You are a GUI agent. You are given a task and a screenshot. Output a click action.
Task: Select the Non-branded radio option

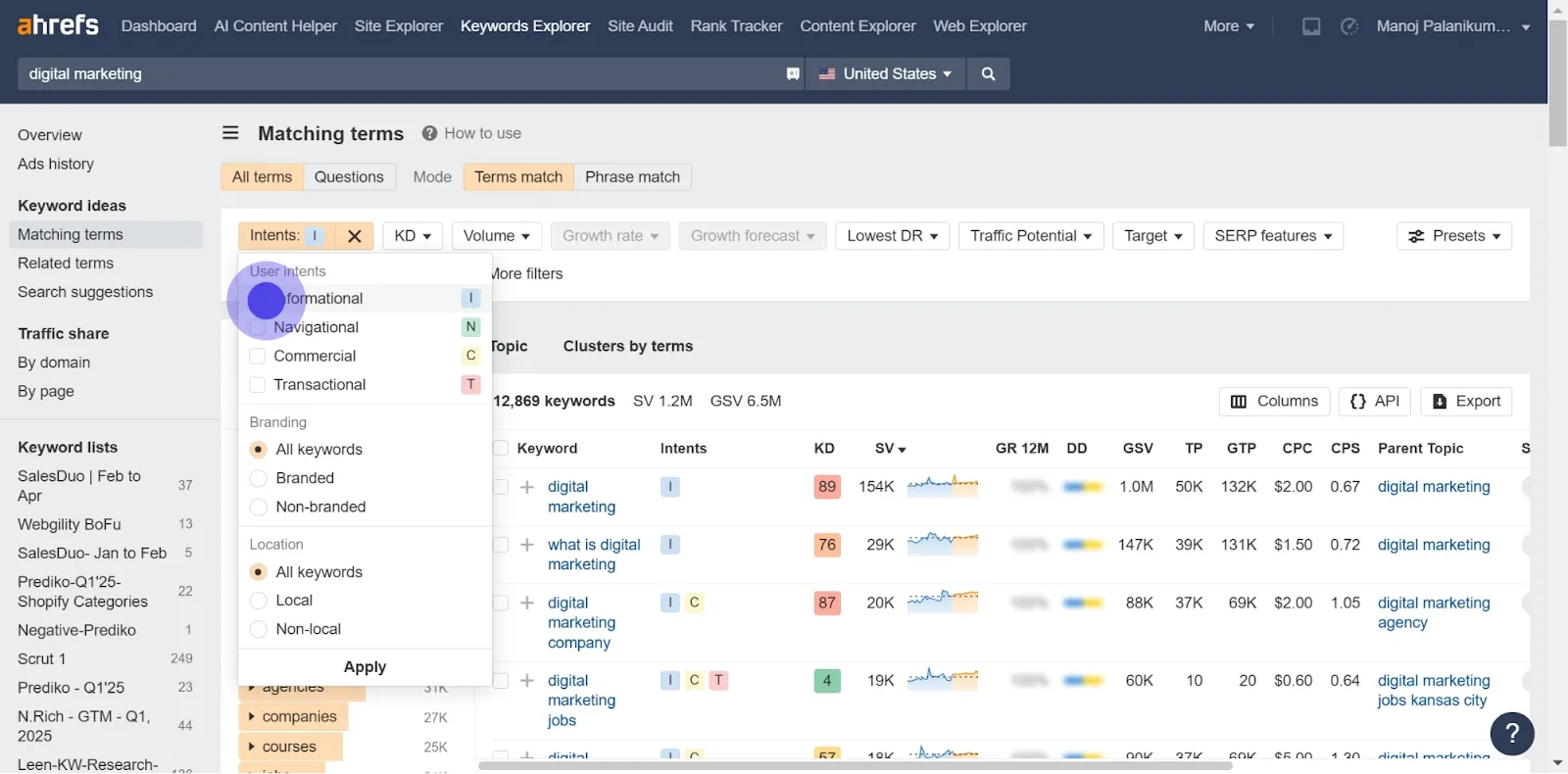click(x=259, y=508)
